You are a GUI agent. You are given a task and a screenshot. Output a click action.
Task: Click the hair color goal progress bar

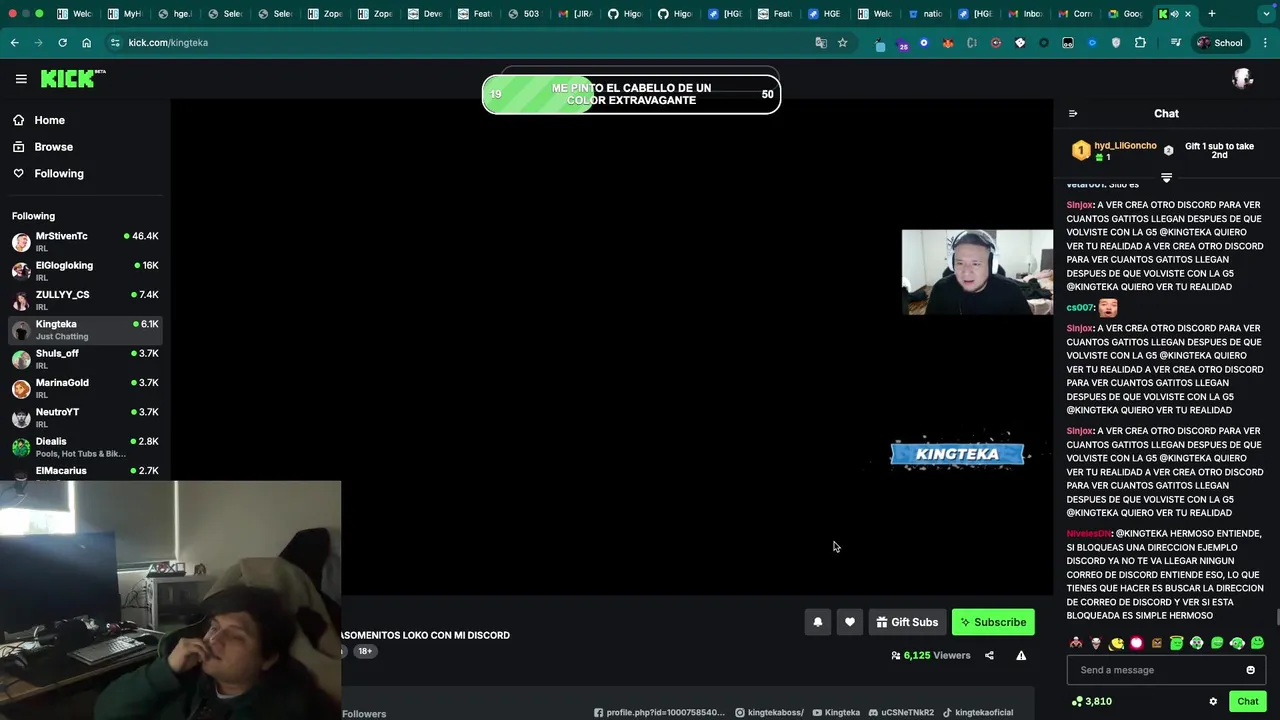631,95
